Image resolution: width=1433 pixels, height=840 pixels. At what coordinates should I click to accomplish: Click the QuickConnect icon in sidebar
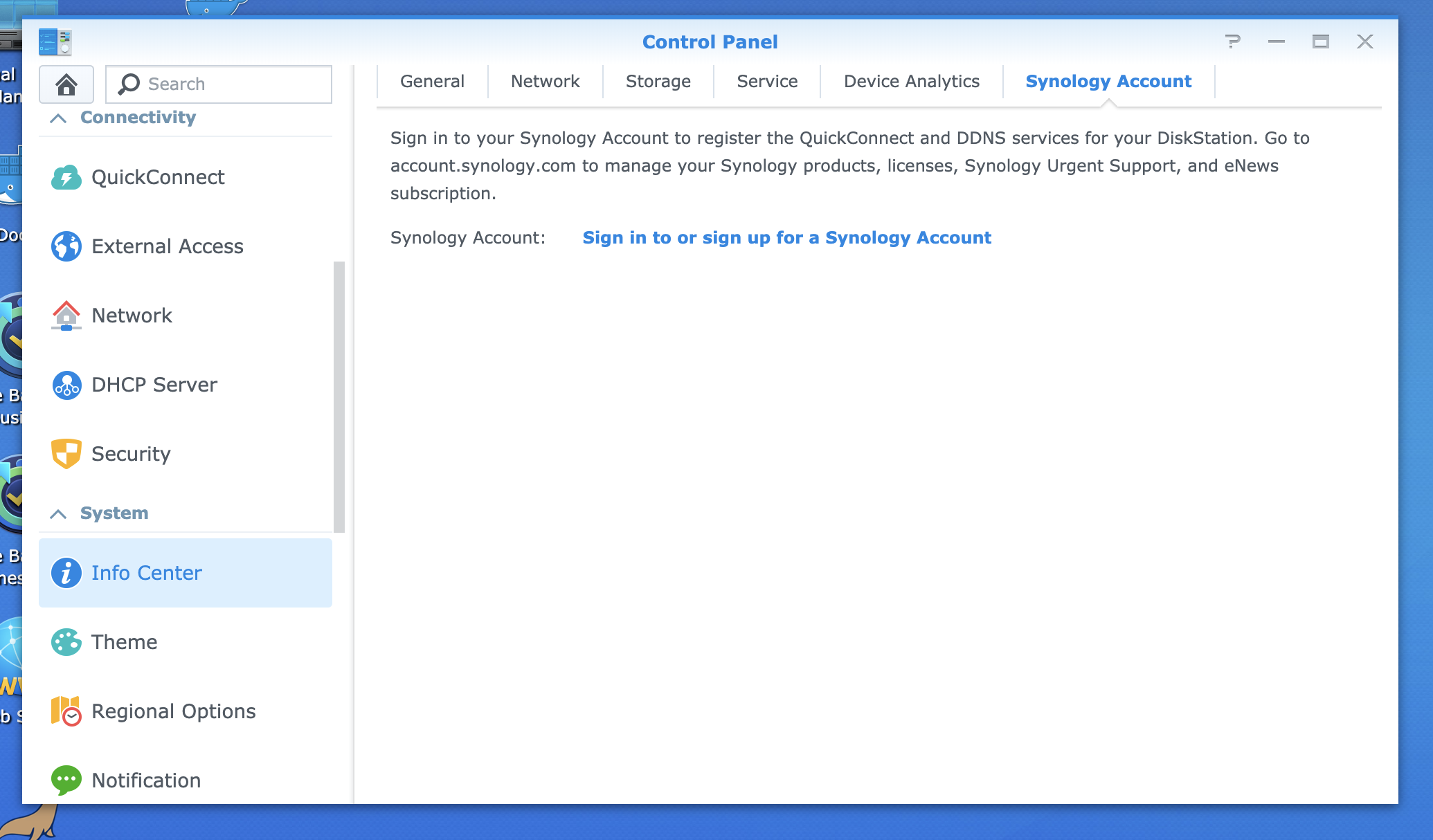pos(66,177)
